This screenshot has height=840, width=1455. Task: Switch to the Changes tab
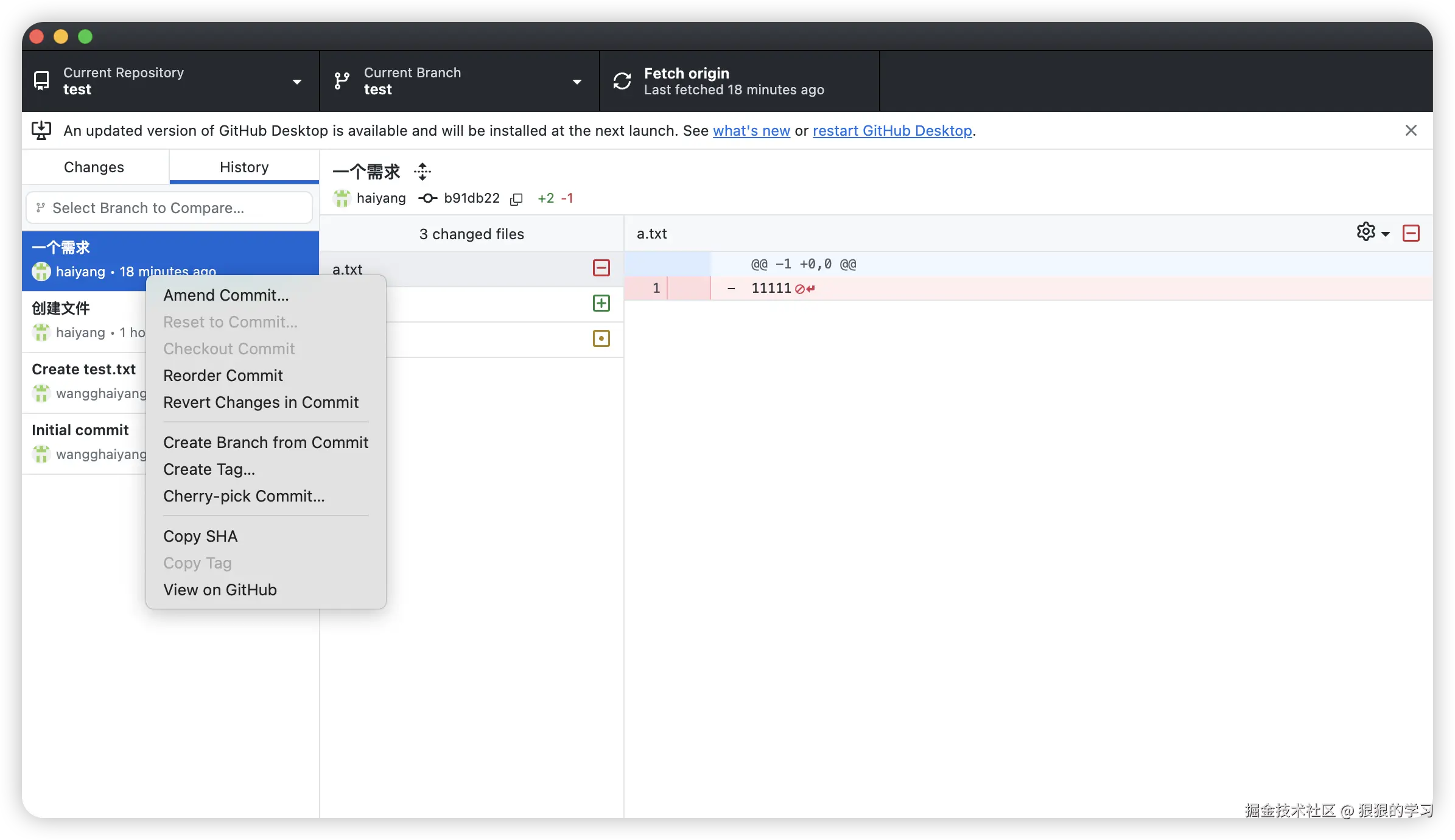pyautogui.click(x=94, y=167)
